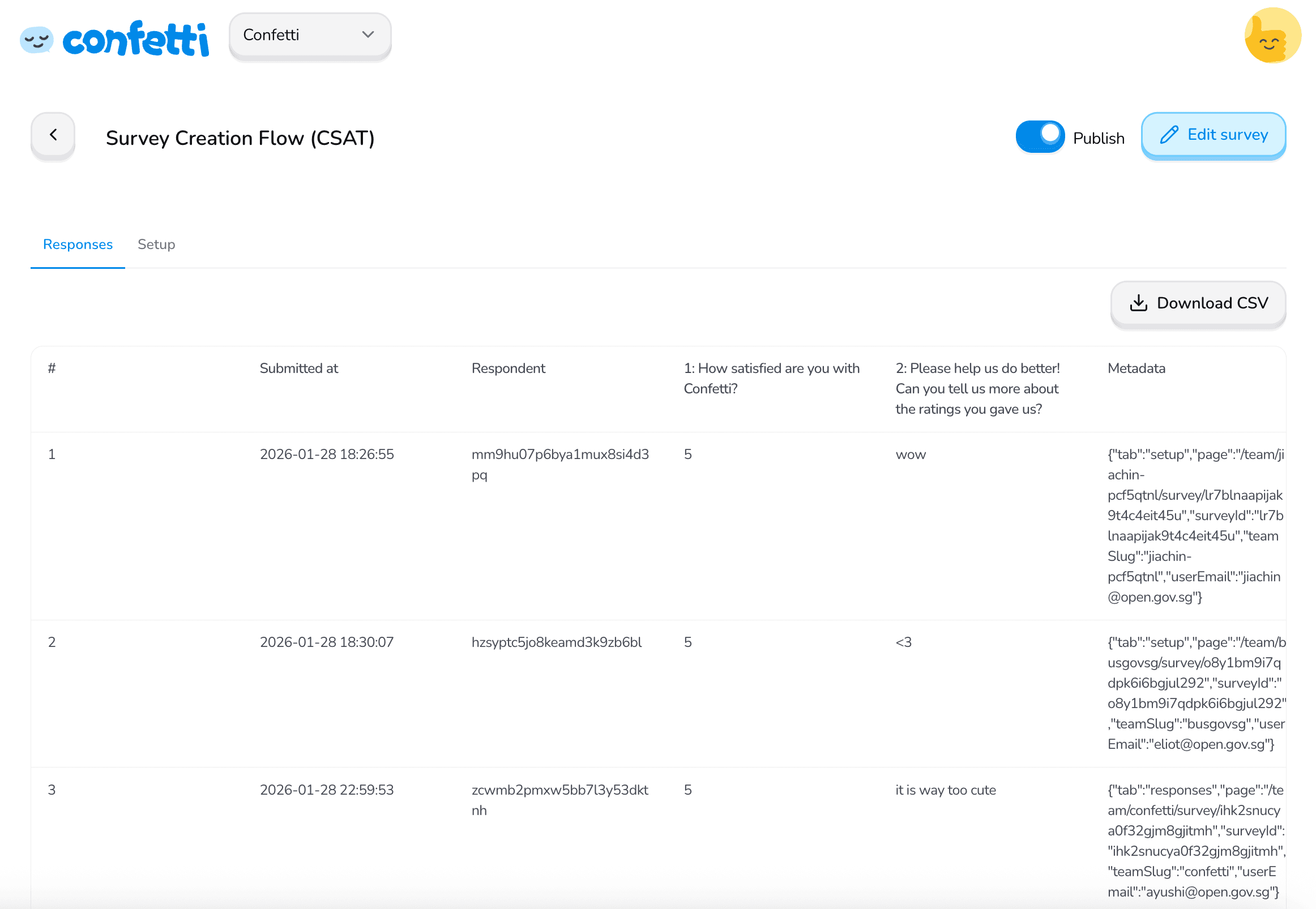Click the 'How satisfied are you with Confetti?' header
The width and height of the screenshot is (1316, 909).
click(x=771, y=379)
